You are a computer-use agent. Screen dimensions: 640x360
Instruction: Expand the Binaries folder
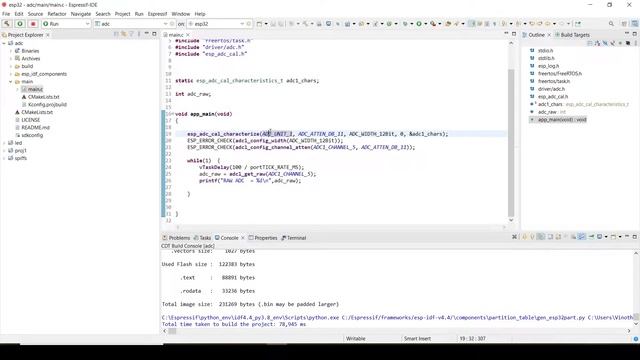pos(11,51)
